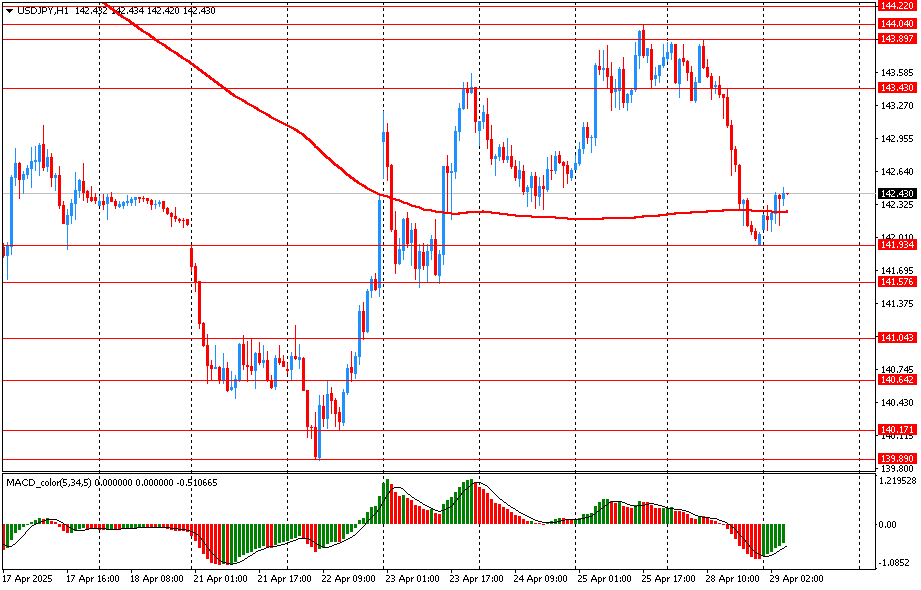The height and width of the screenshot is (590, 921).
Task: Click the 141.934 red price label
Action: 896,245
